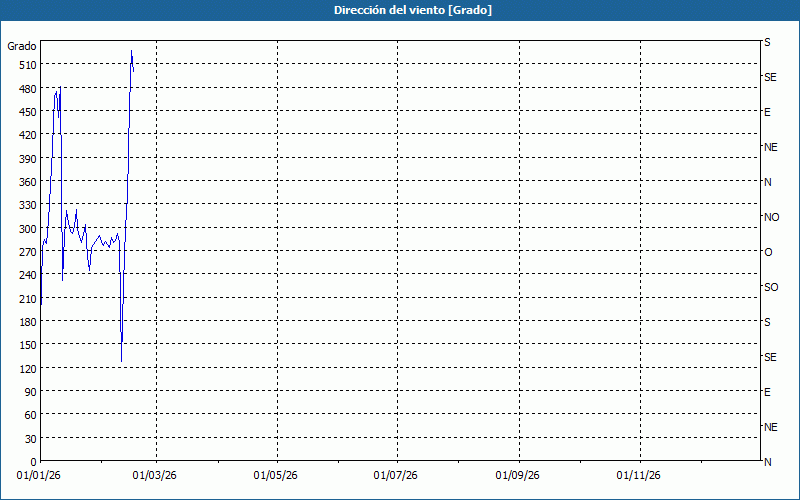Click the 90 degree label on the left axis
Screen dimensions: 800x500
pyautogui.click(x=29, y=392)
